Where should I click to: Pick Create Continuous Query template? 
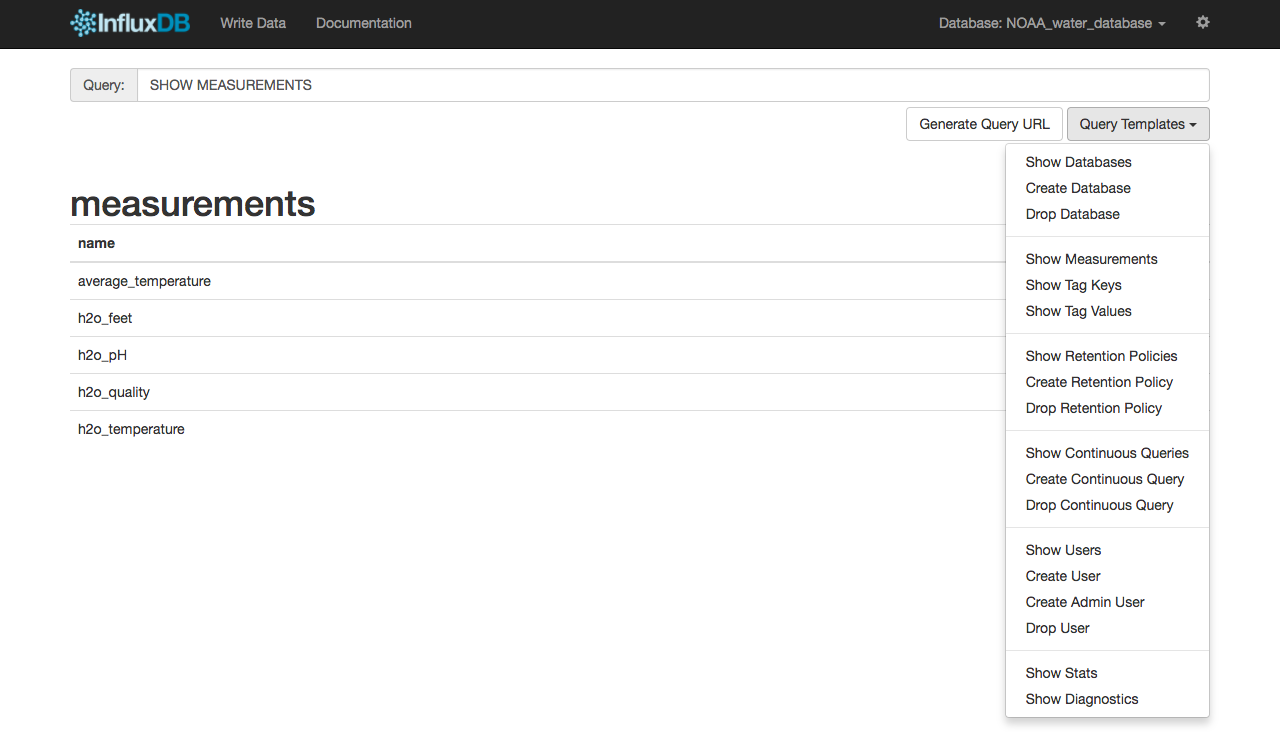tap(1104, 479)
